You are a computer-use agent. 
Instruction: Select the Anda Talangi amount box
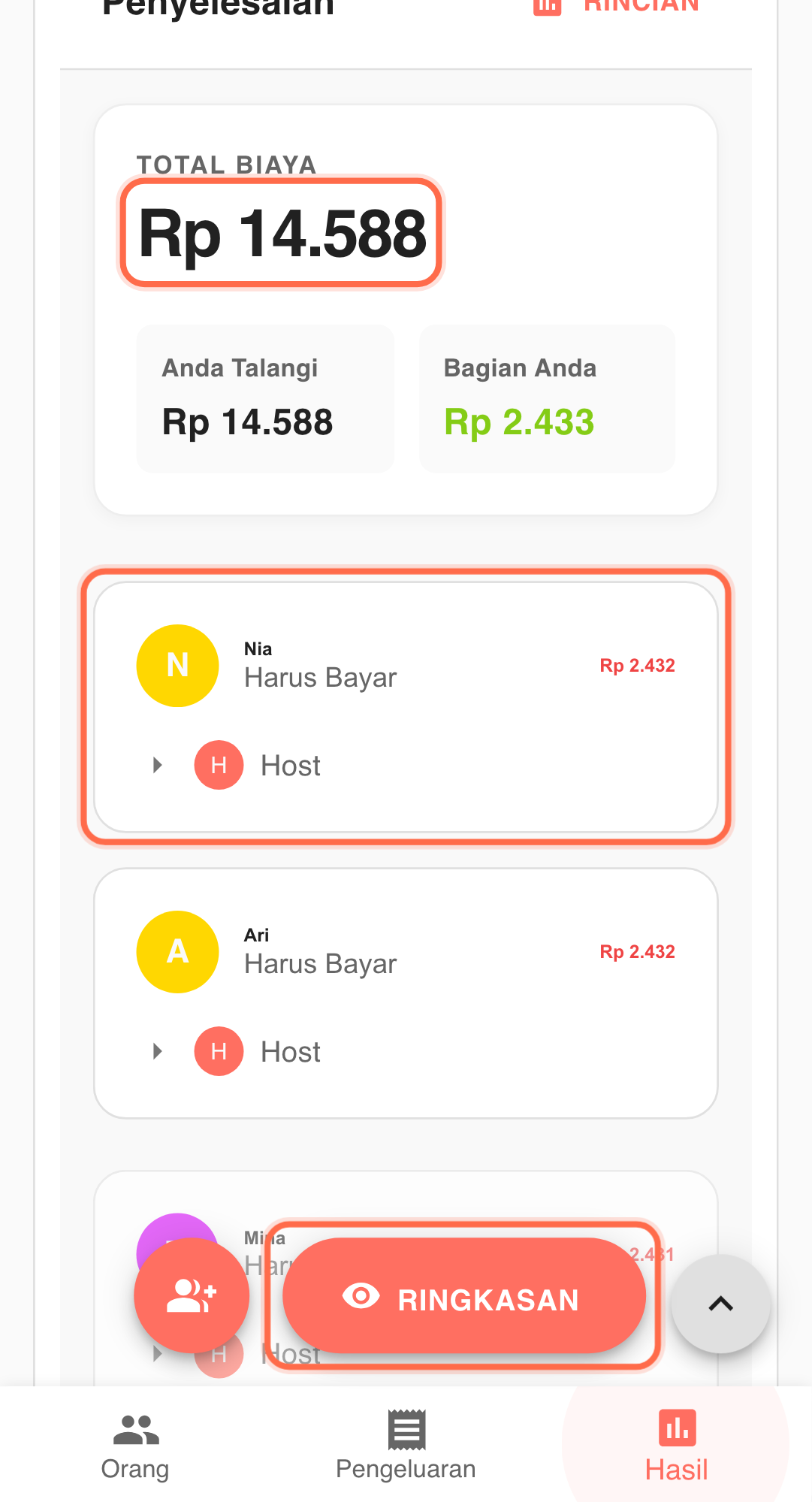265,399
